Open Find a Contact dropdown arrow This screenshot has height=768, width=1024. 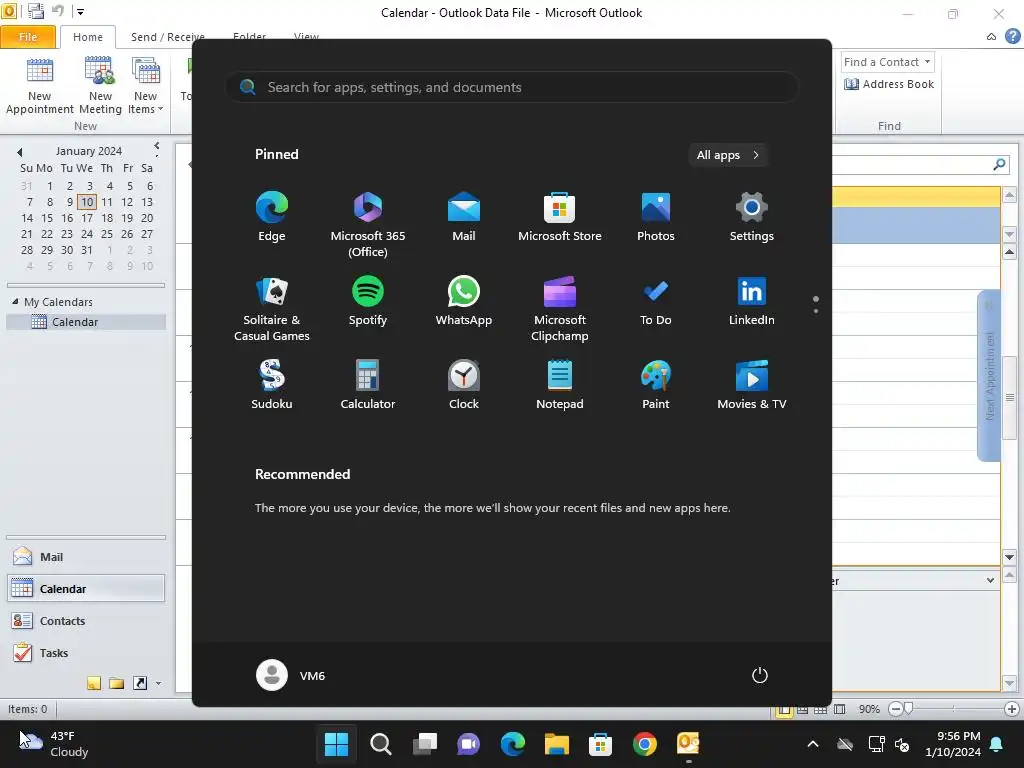coord(927,62)
